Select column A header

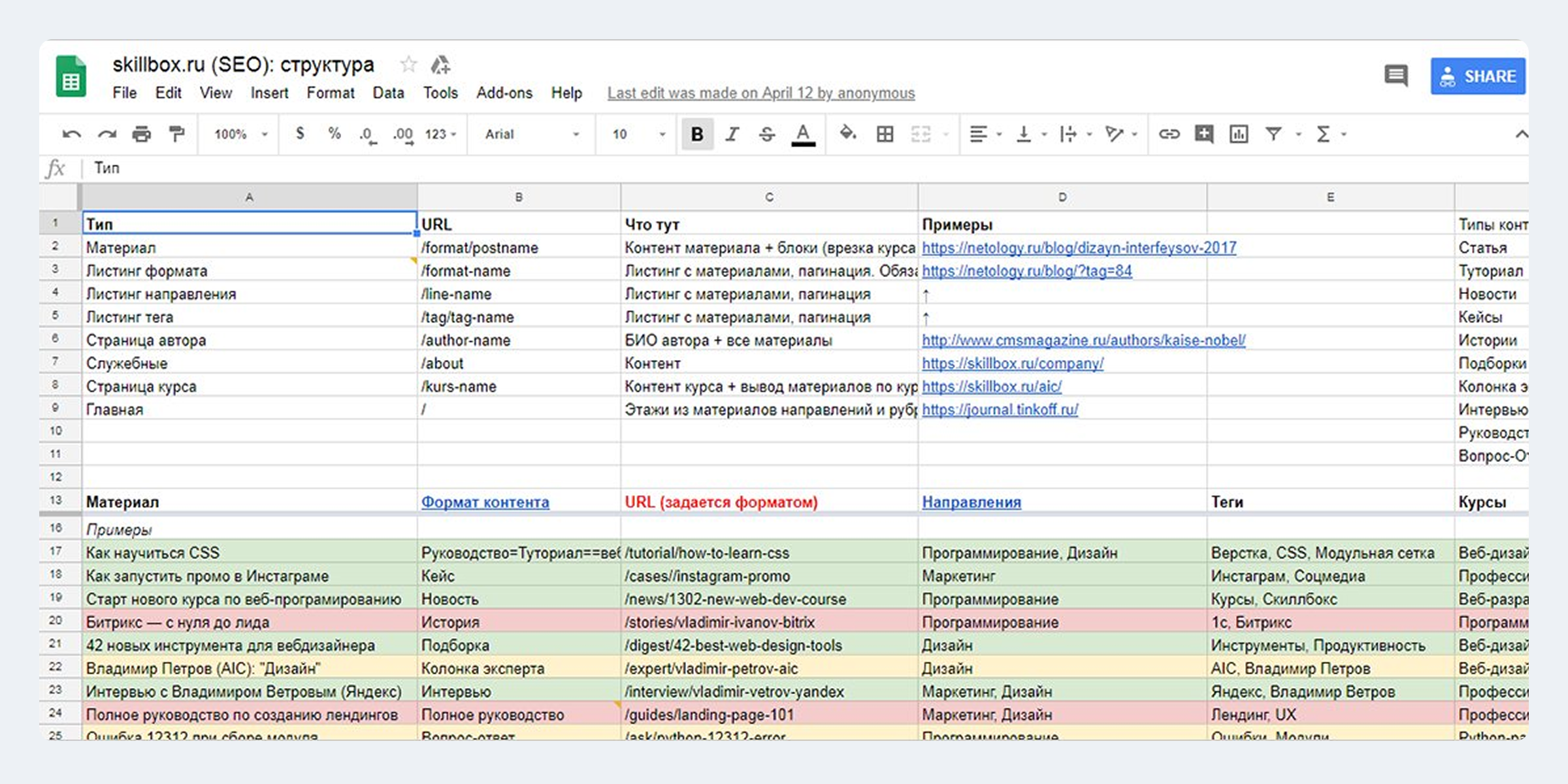click(x=250, y=197)
